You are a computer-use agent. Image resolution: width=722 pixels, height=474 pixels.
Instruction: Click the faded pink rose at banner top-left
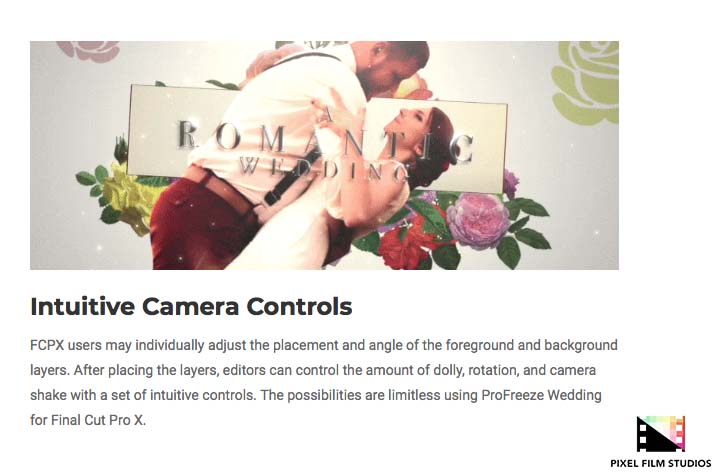point(88,51)
